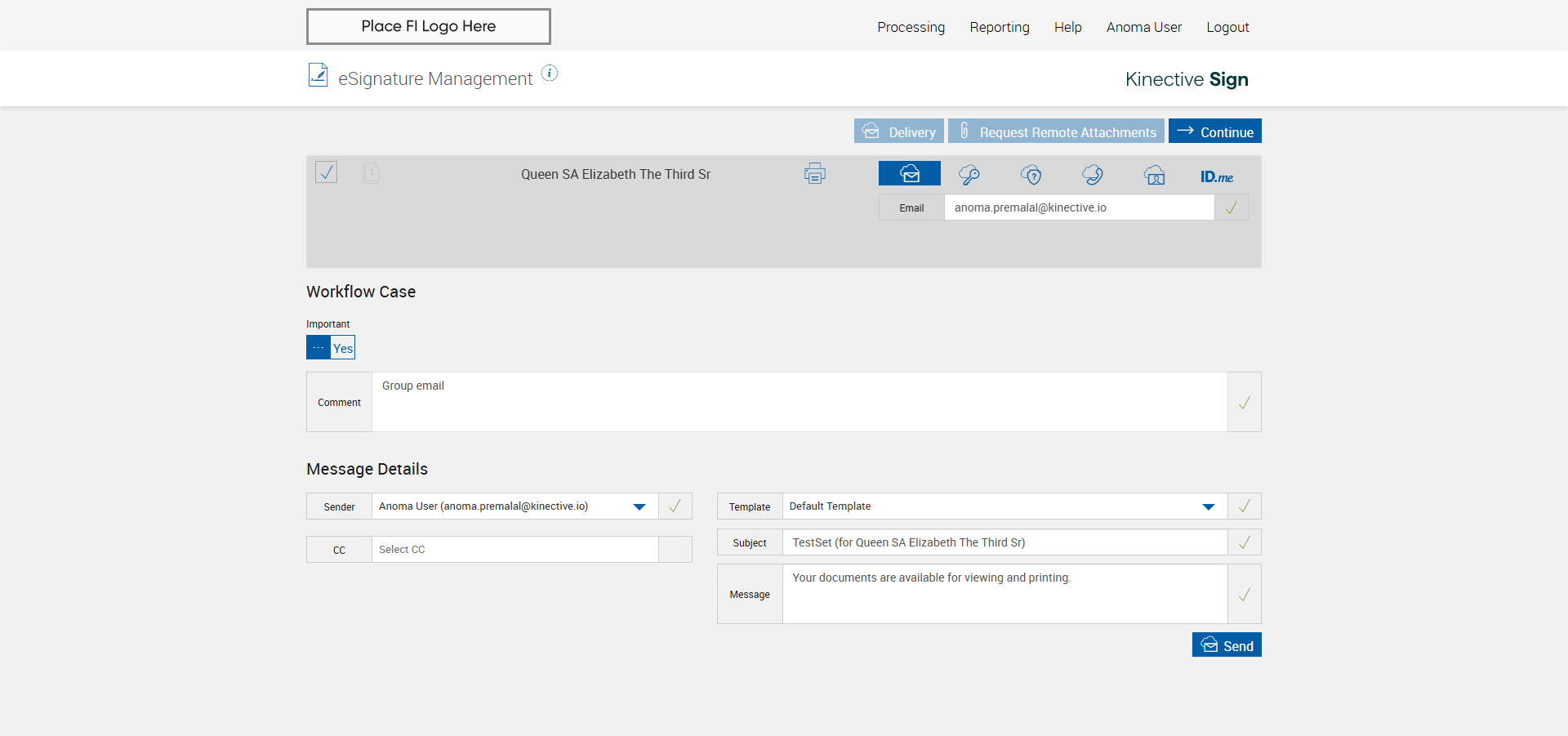Open the Sender dropdown
The width and height of the screenshot is (1568, 736).
[x=639, y=506]
